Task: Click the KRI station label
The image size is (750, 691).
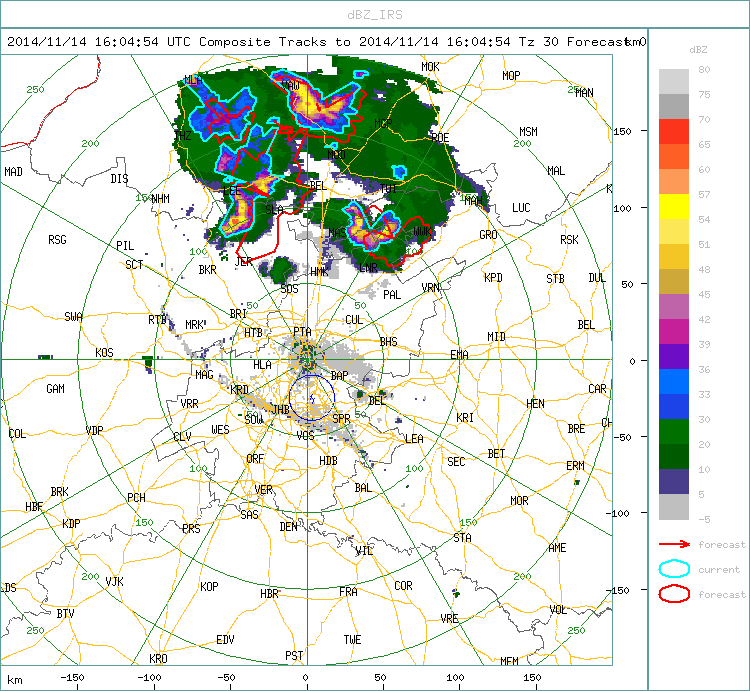Action: 465,417
